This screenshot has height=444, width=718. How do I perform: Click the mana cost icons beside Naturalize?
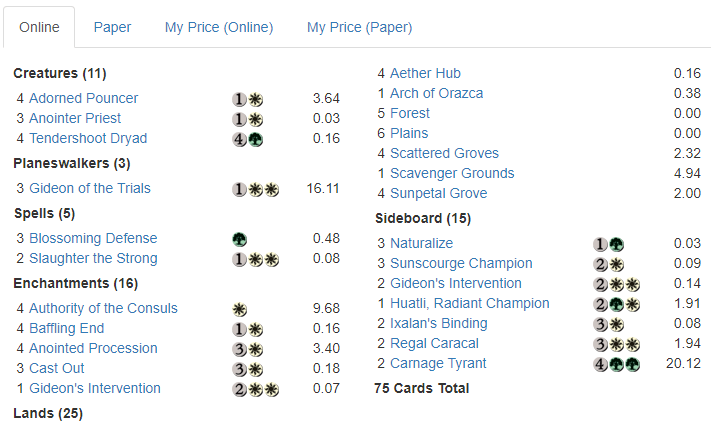click(x=609, y=243)
